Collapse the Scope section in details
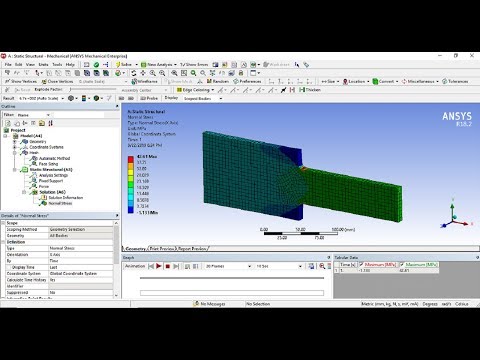 (x=3, y=223)
